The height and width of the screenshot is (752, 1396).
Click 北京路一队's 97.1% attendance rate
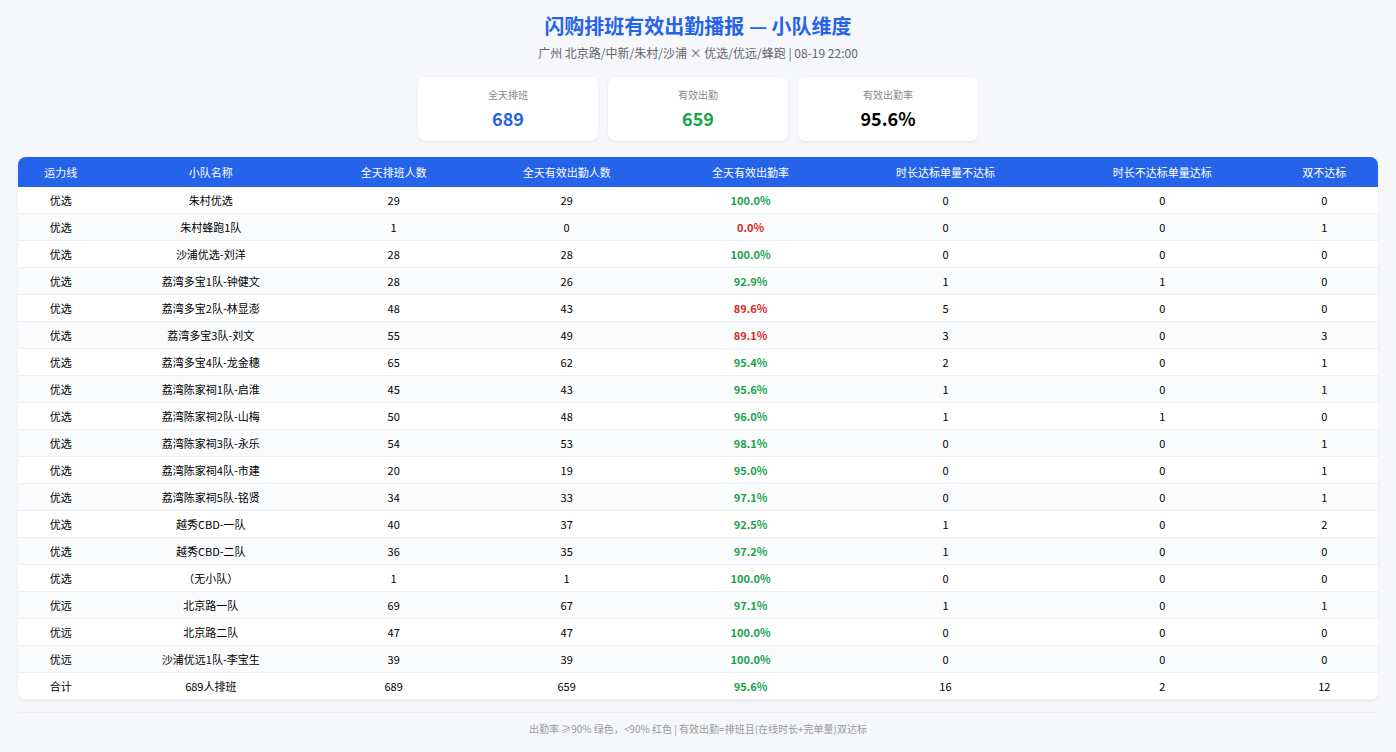coord(751,606)
